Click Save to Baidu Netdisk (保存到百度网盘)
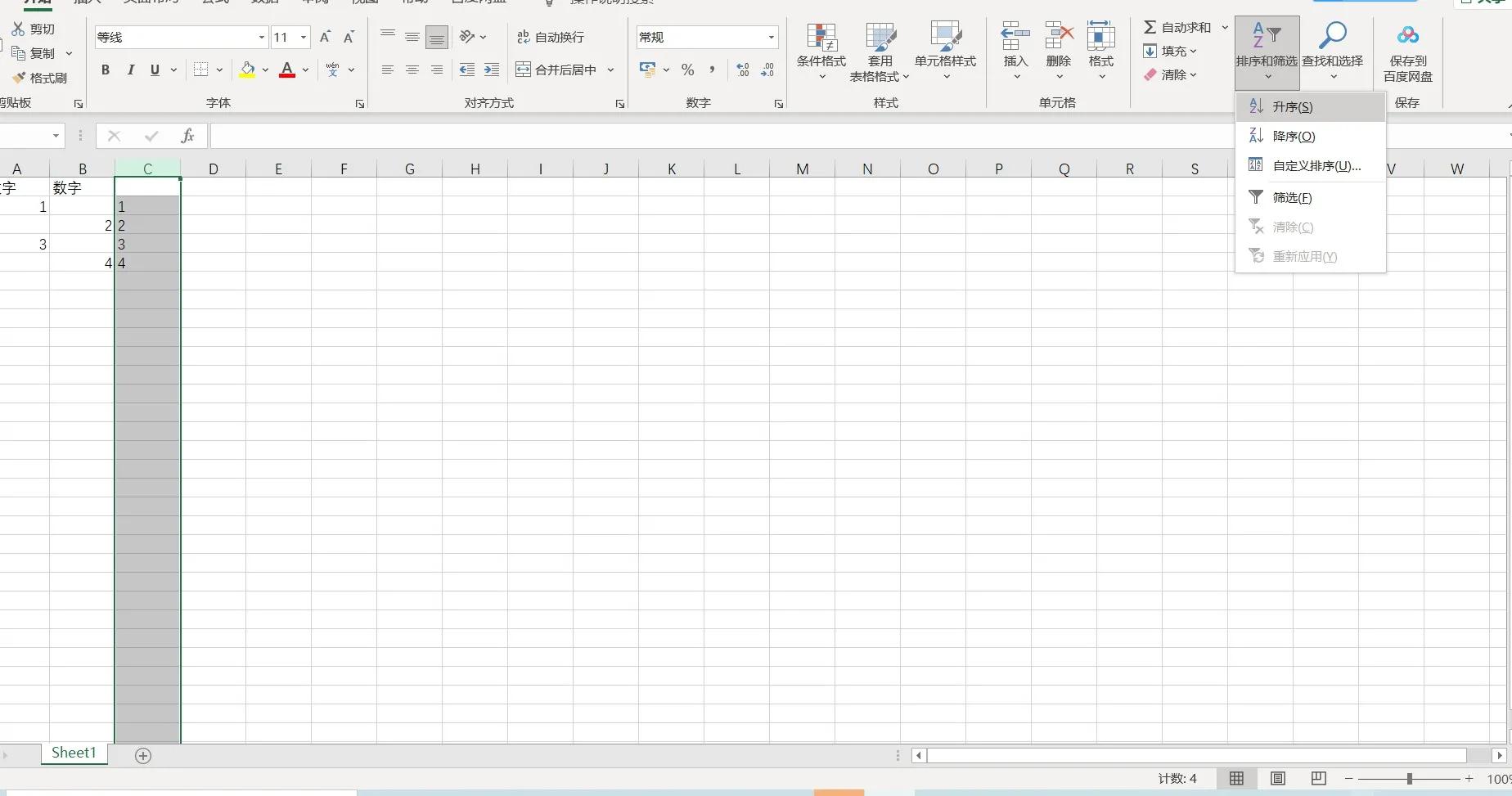 (x=1408, y=52)
